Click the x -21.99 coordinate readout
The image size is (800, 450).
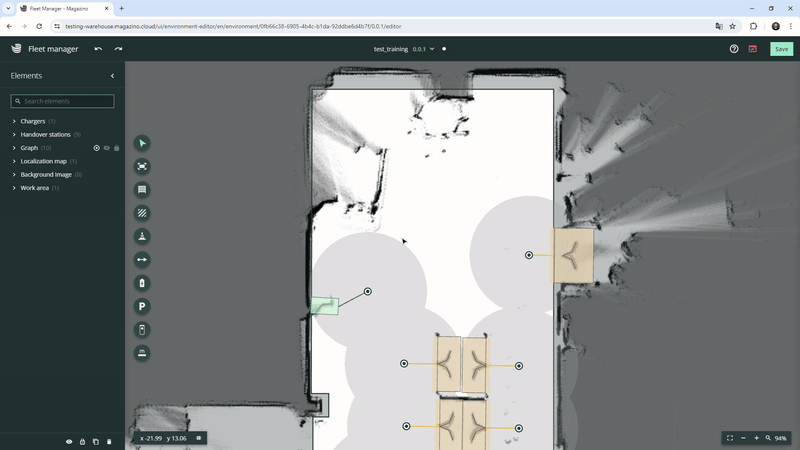(x=151, y=438)
